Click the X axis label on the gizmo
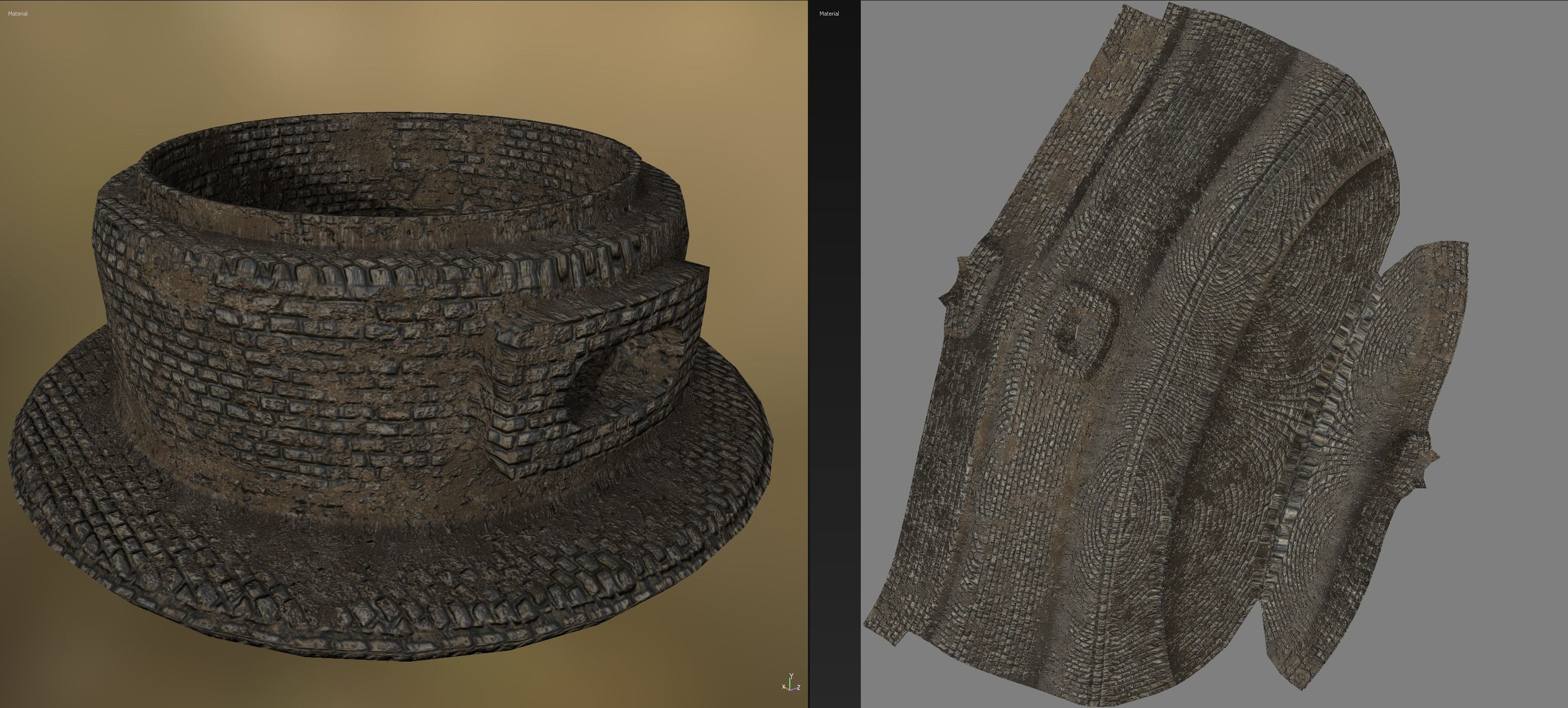The image size is (1568, 708). point(783,687)
